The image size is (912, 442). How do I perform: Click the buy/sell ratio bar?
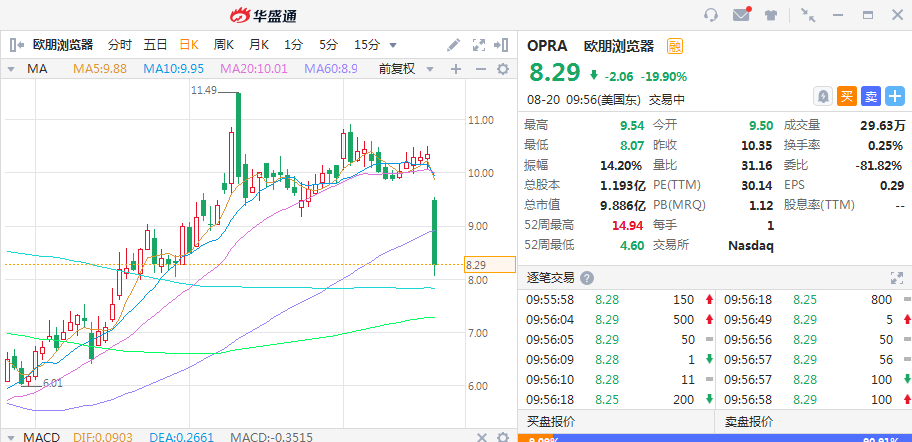(x=715, y=437)
